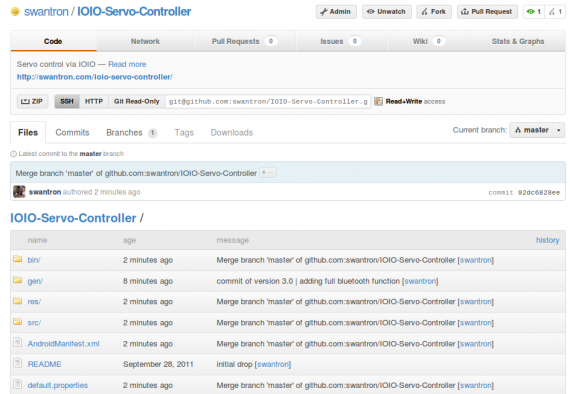Click swantron author name in latest commit

coord(45,192)
